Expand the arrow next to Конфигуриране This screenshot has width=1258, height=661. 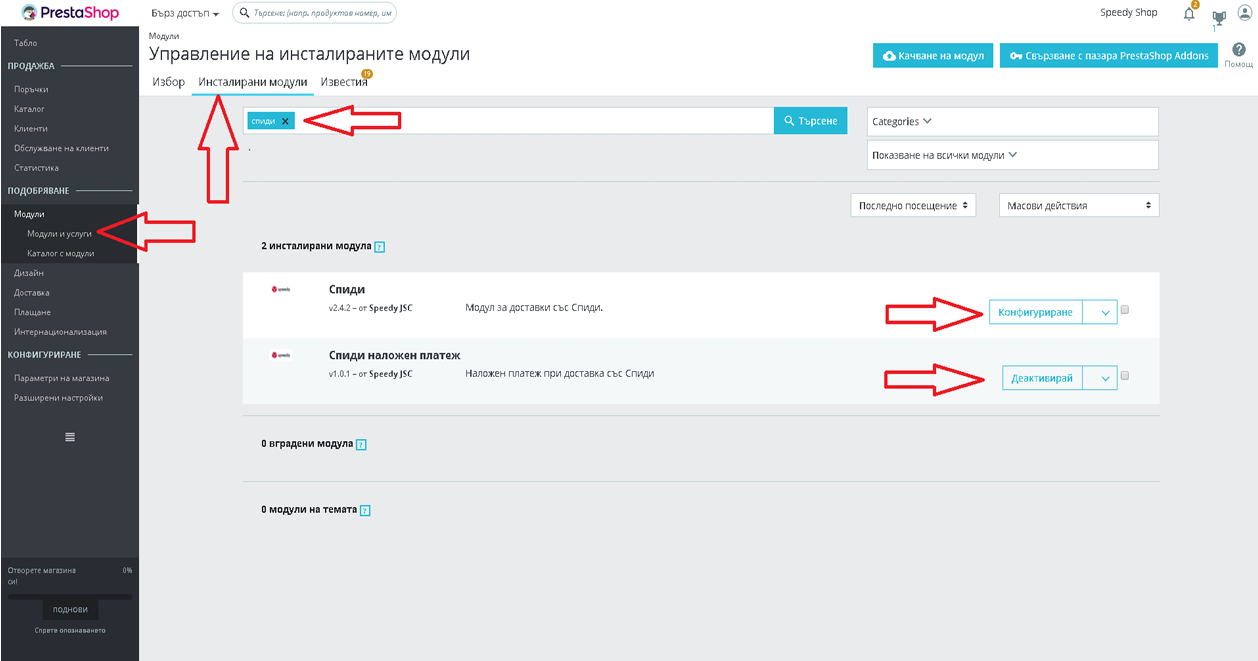(1103, 312)
